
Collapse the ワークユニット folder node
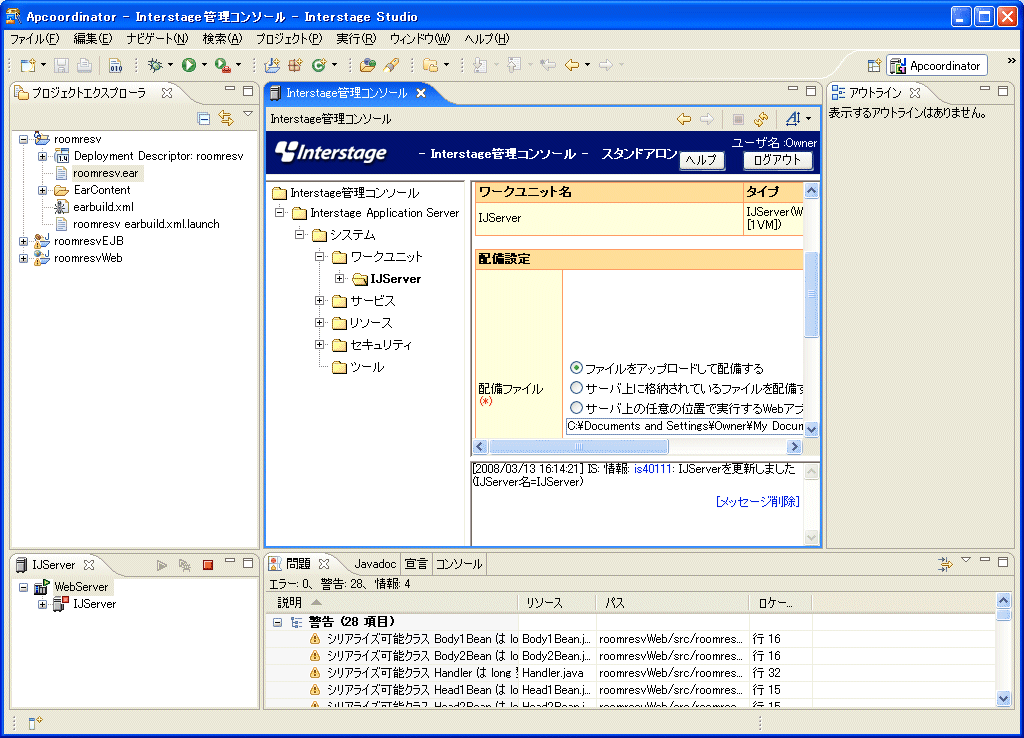click(319, 256)
